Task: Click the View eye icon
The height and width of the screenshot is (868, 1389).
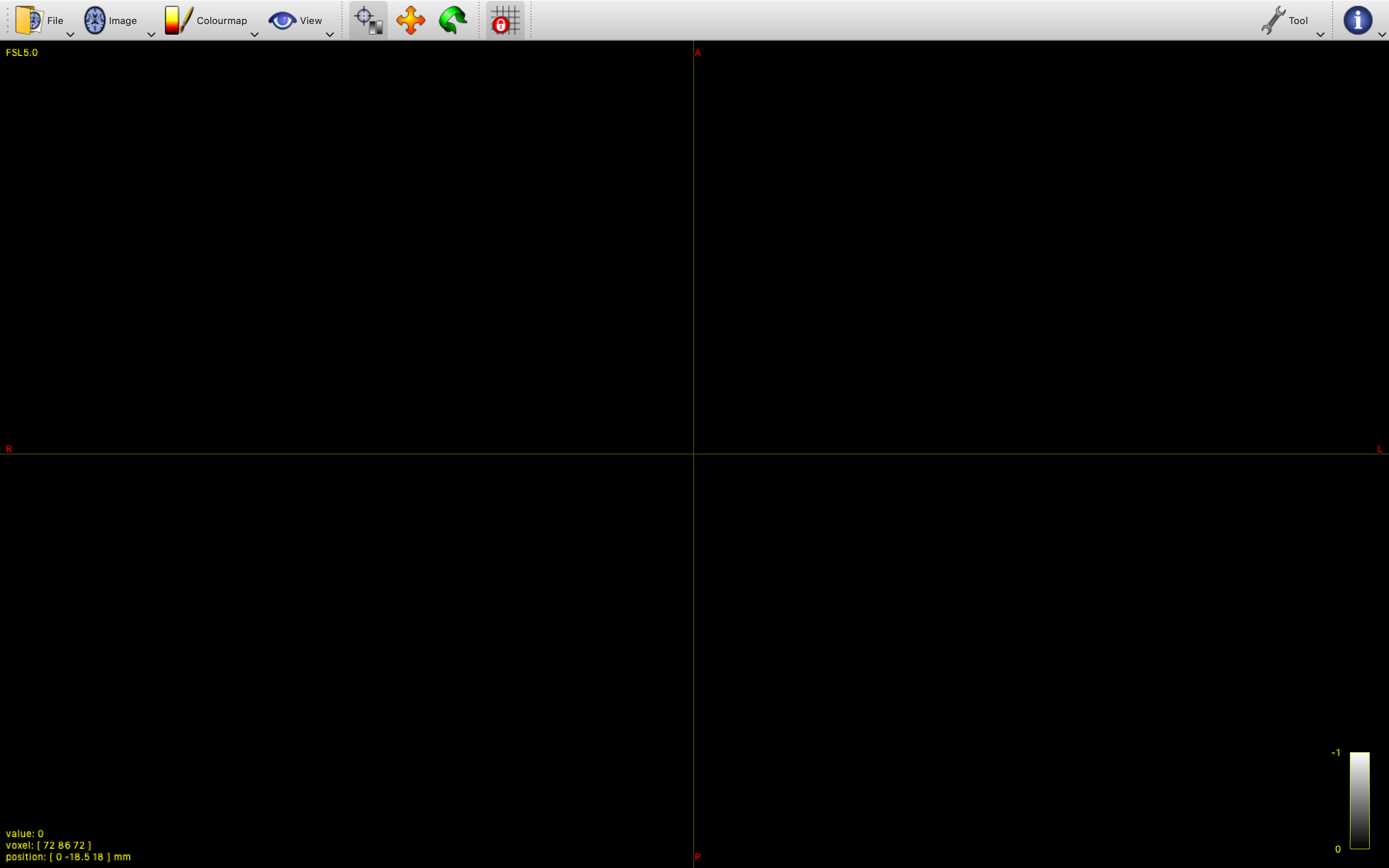Action: (282, 20)
